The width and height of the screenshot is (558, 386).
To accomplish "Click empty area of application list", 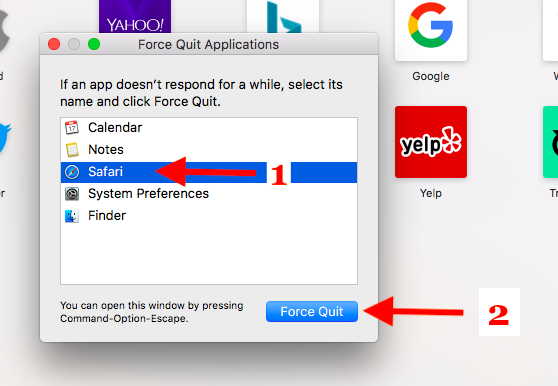I will pos(209,255).
